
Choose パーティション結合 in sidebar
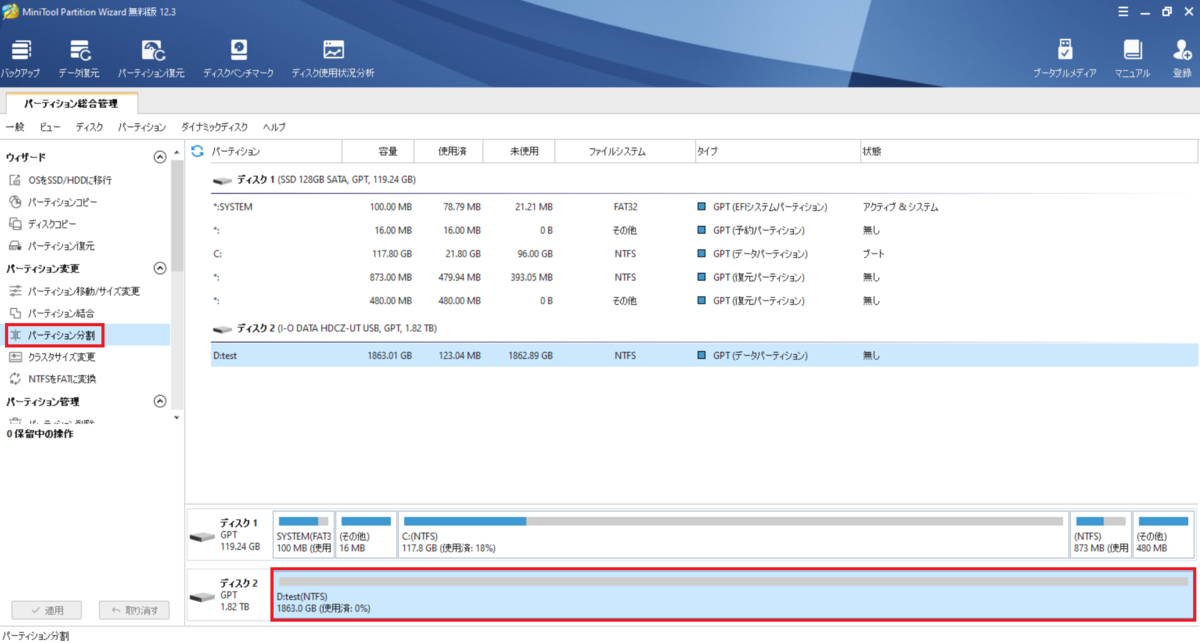pos(51,313)
